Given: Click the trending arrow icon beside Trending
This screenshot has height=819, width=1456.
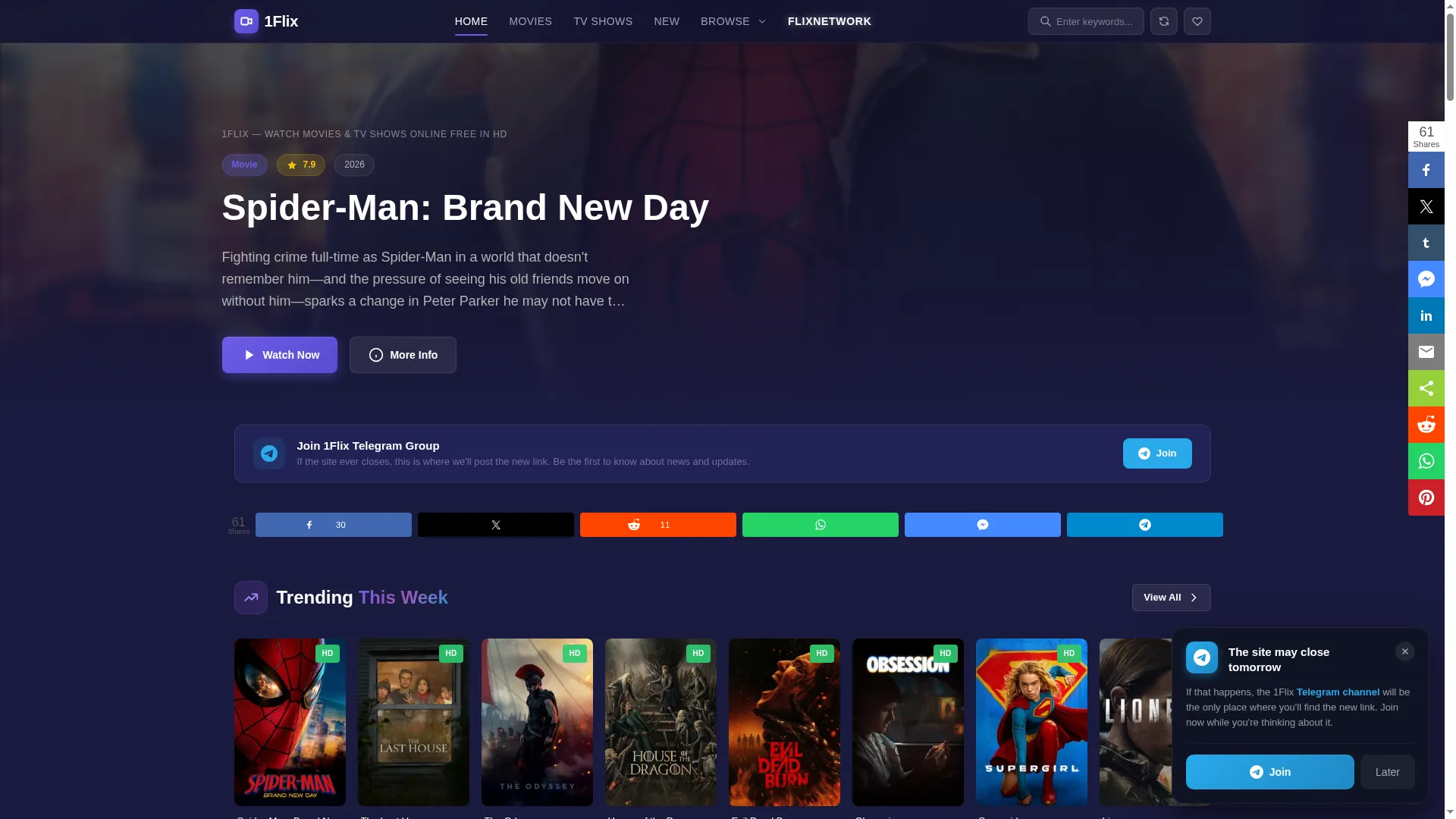Looking at the screenshot, I should 251,598.
